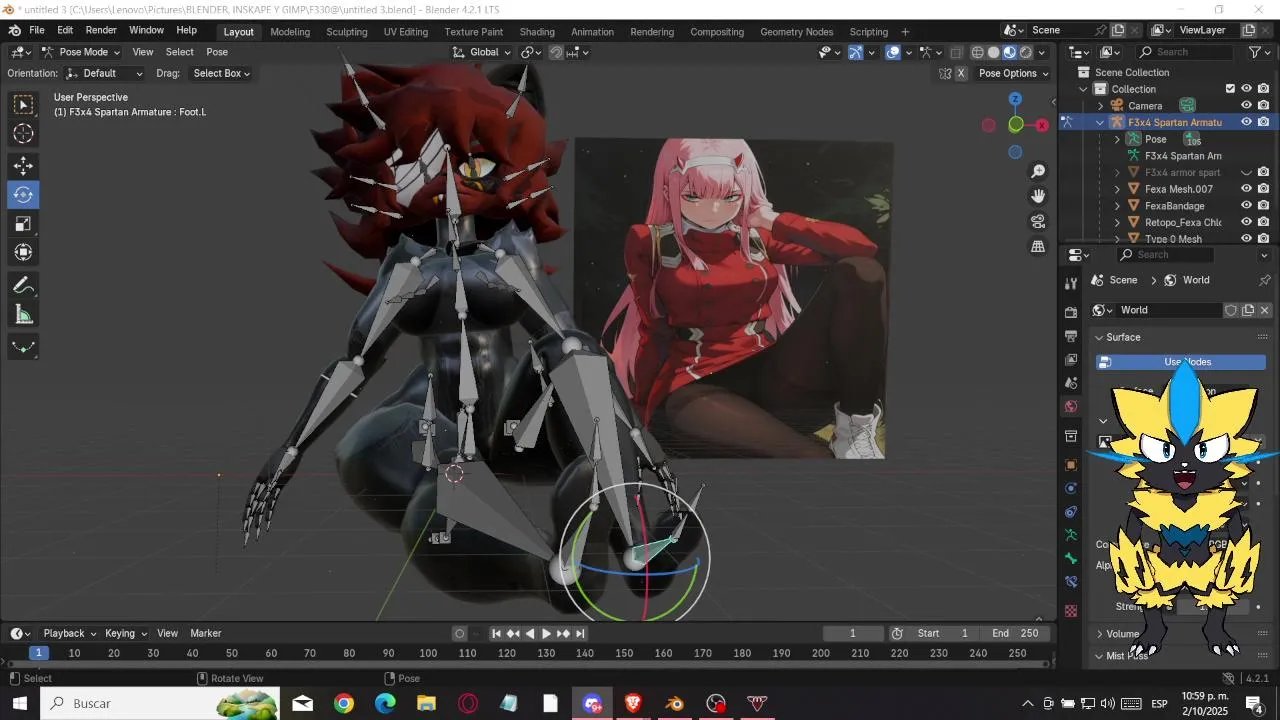The image size is (1280, 720).
Task: Open the Render menu
Action: [x=101, y=31]
